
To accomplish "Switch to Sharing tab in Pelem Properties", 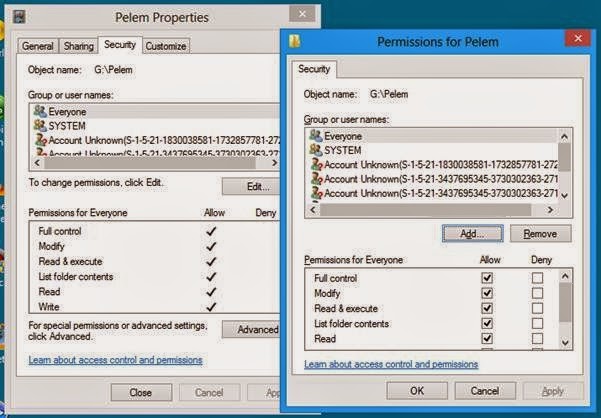I will [79, 46].
